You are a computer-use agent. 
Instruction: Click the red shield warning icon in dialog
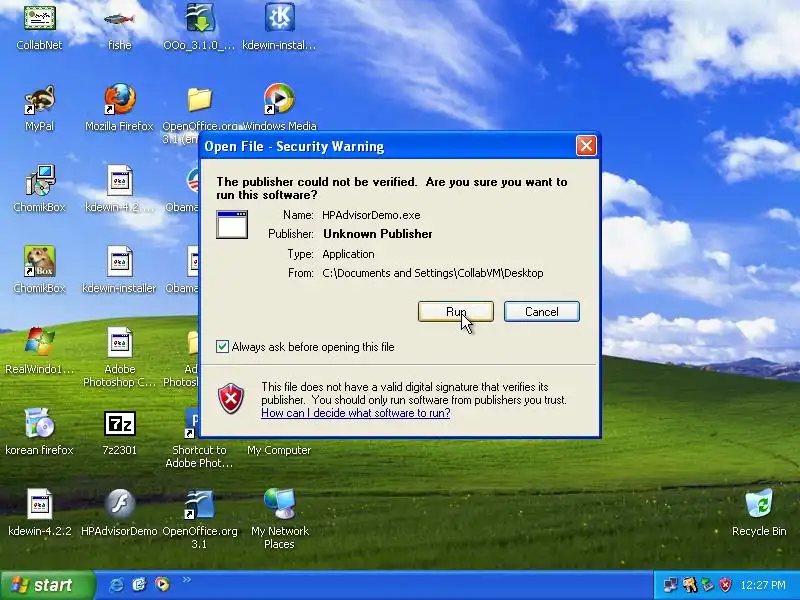tap(231, 398)
